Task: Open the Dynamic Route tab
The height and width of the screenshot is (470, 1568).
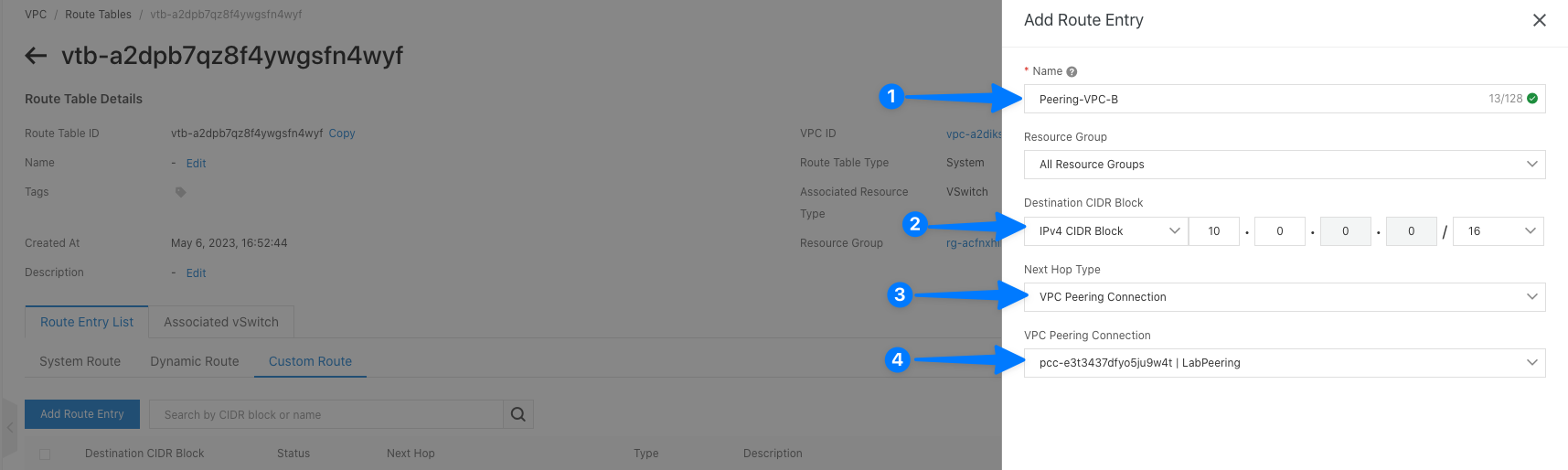Action: [x=195, y=361]
